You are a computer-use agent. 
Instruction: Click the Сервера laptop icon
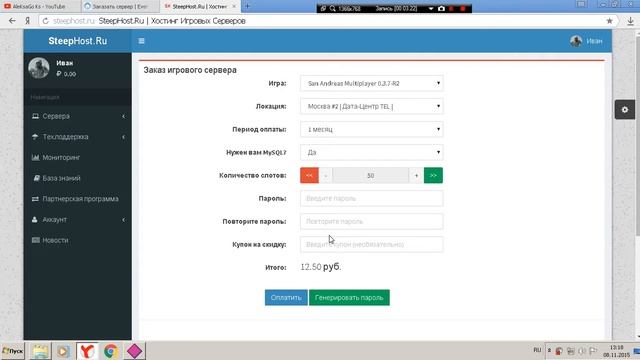click(x=36, y=116)
